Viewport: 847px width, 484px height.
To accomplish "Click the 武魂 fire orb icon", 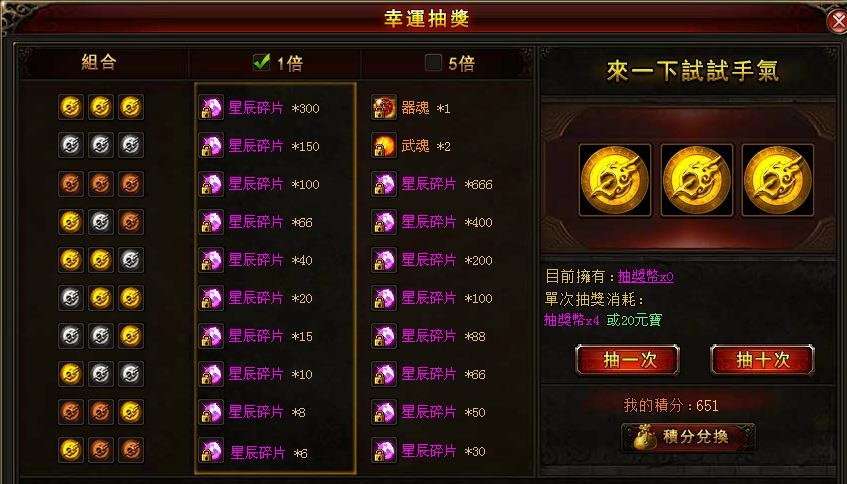I will click(x=384, y=145).
